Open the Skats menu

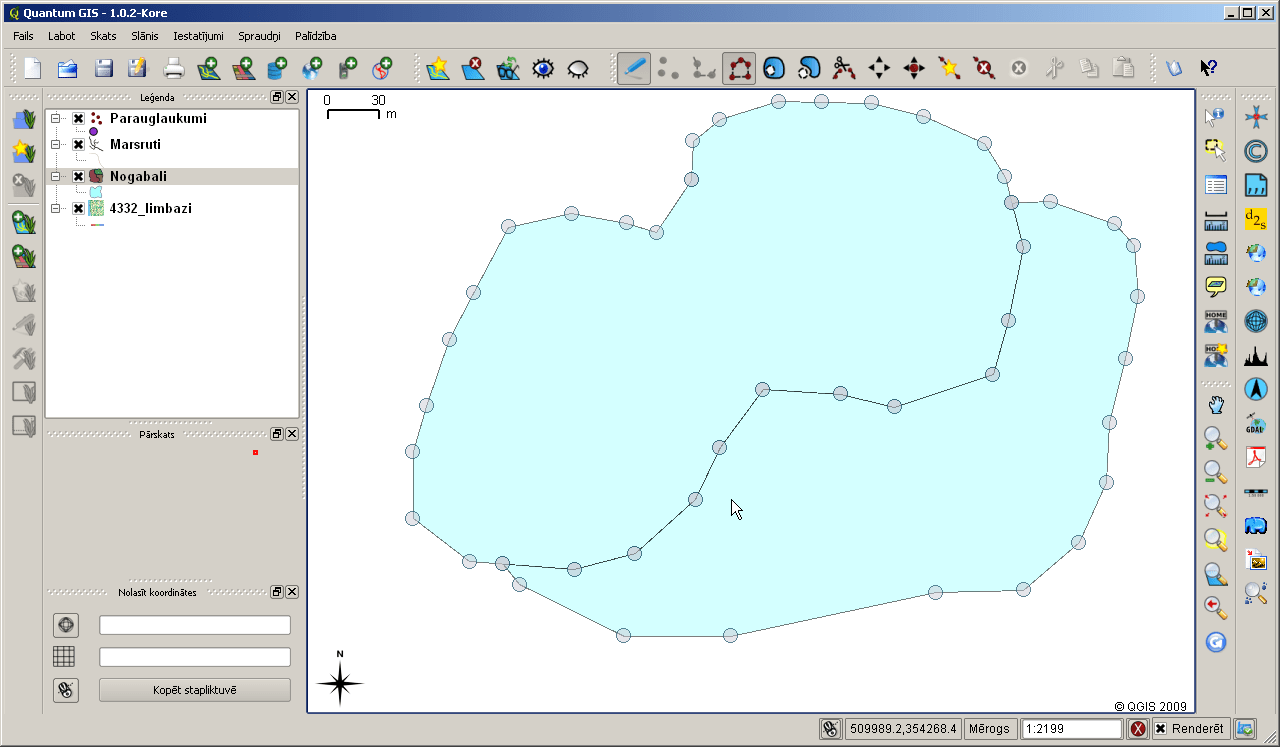pos(103,36)
